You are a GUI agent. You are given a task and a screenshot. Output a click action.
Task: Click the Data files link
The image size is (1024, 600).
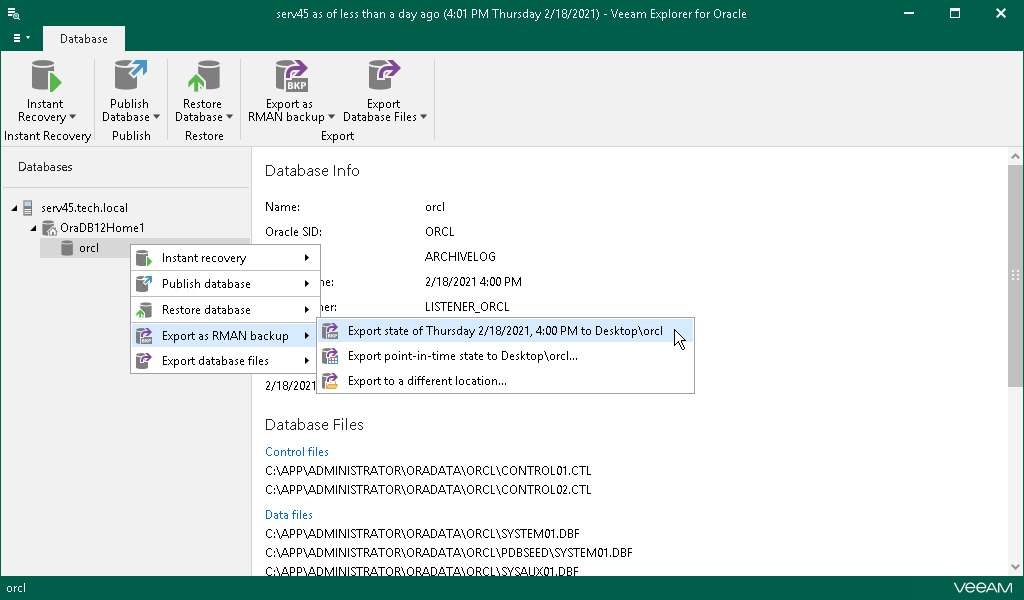click(289, 515)
